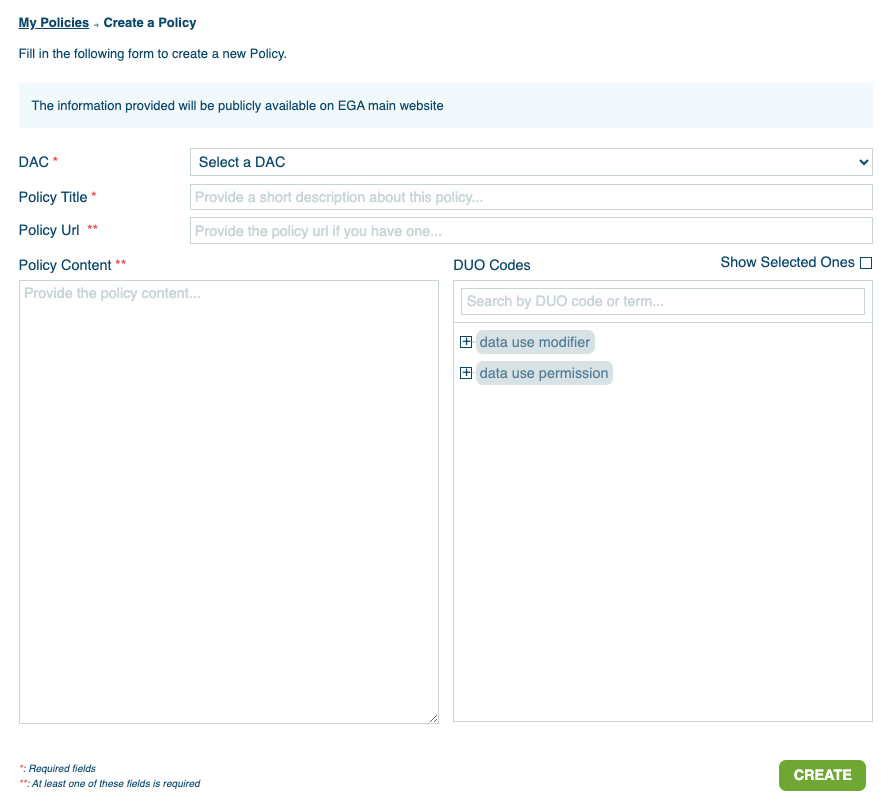This screenshot has height=810, width=888.
Task: Click inside the Policy Content text area
Action: (228, 500)
